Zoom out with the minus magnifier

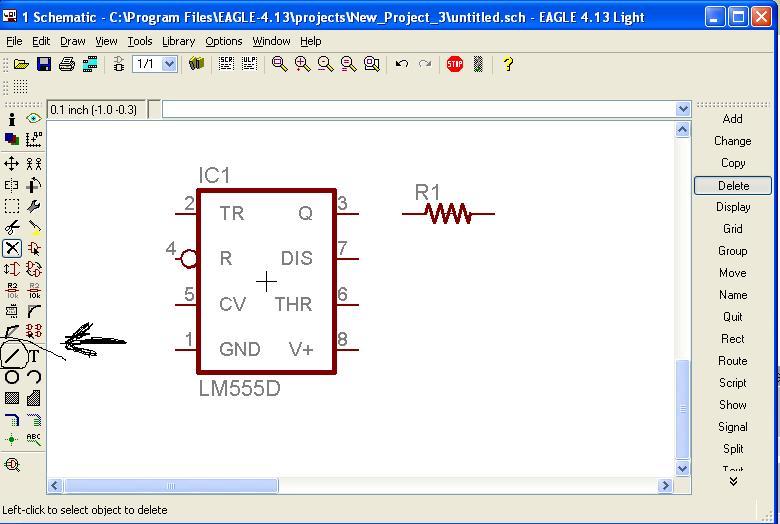pyautogui.click(x=325, y=64)
